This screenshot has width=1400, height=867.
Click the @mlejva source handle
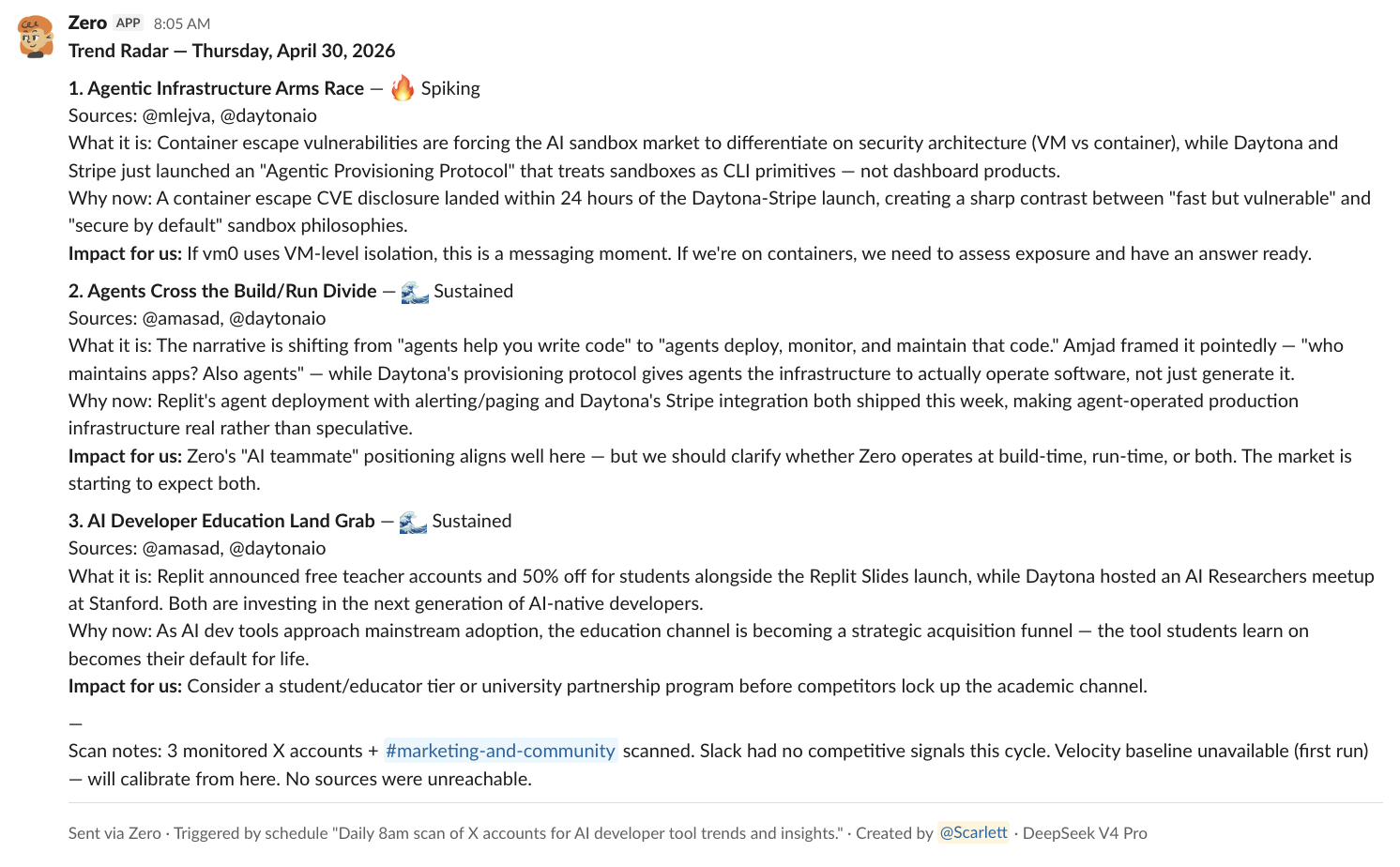pos(176,115)
